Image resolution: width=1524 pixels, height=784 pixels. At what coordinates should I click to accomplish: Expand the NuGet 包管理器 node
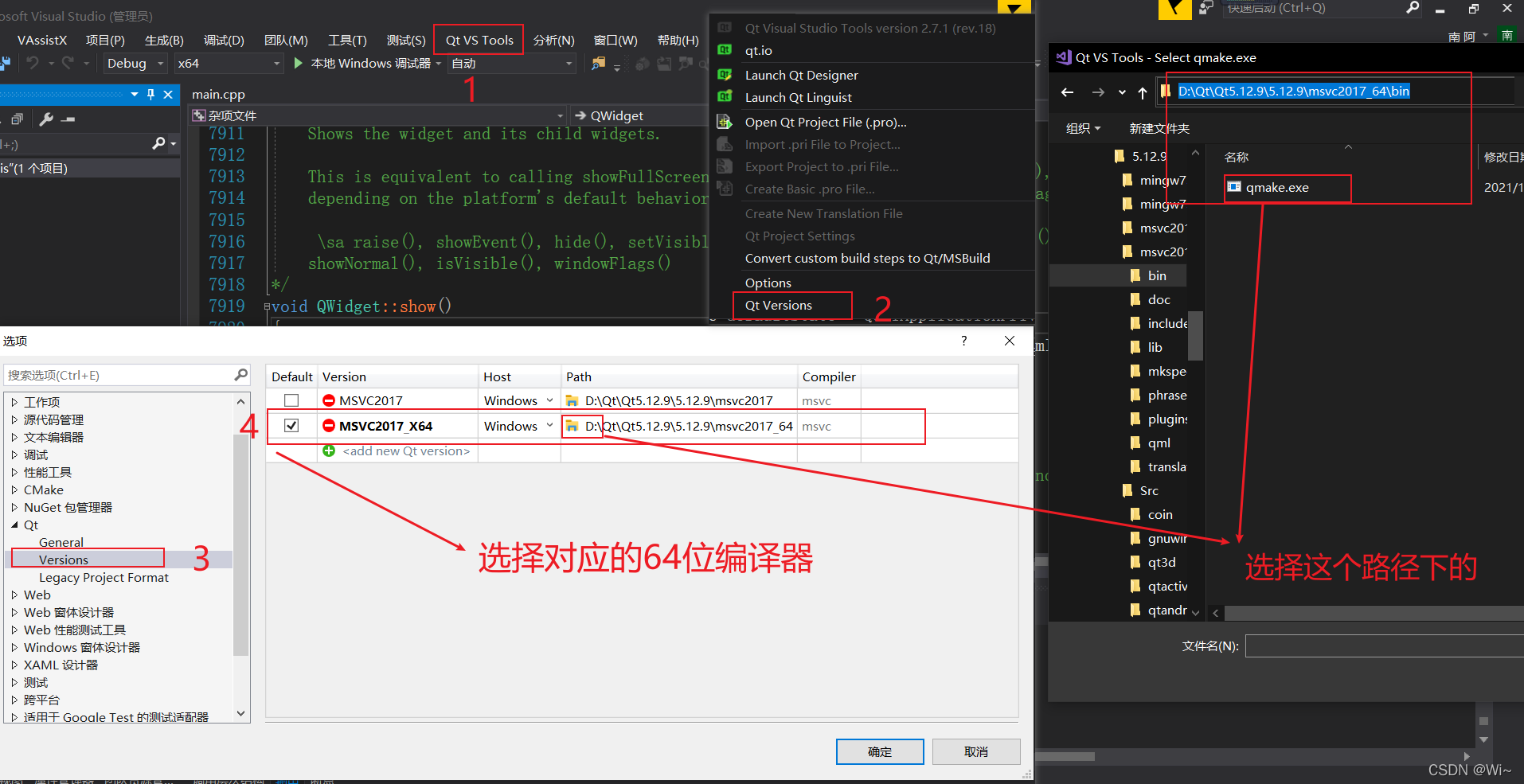click(x=14, y=508)
